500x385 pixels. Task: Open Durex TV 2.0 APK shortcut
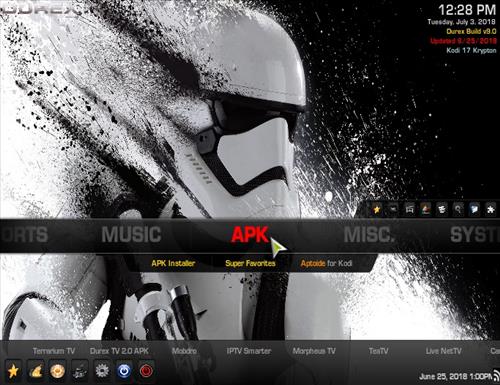pyautogui.click(x=119, y=351)
